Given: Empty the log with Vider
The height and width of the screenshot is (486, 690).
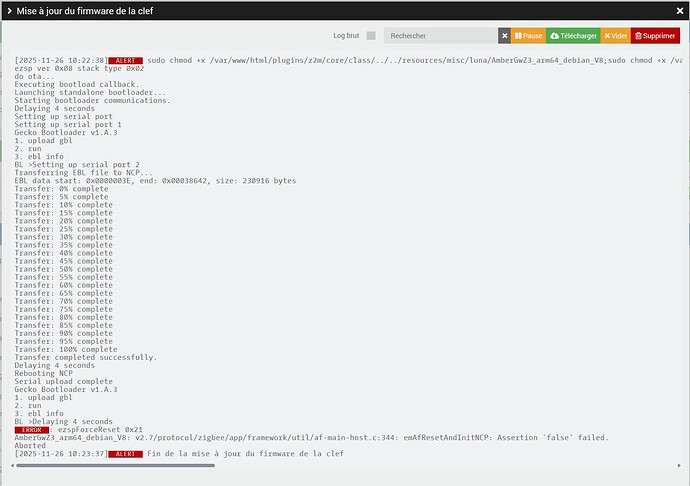Looking at the screenshot, I should [x=616, y=36].
